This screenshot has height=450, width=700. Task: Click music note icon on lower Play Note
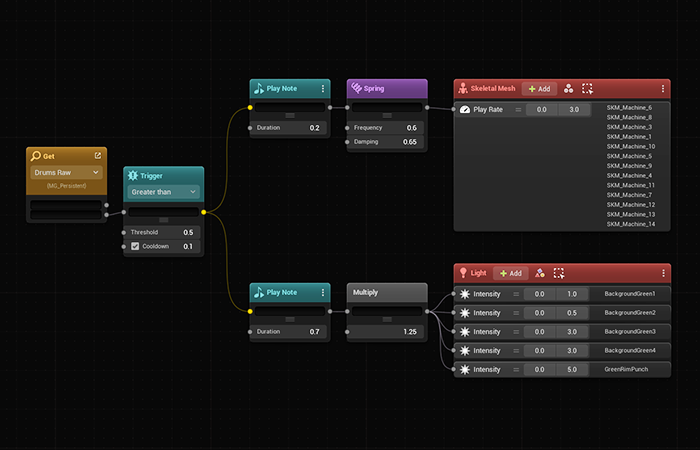pos(259,292)
